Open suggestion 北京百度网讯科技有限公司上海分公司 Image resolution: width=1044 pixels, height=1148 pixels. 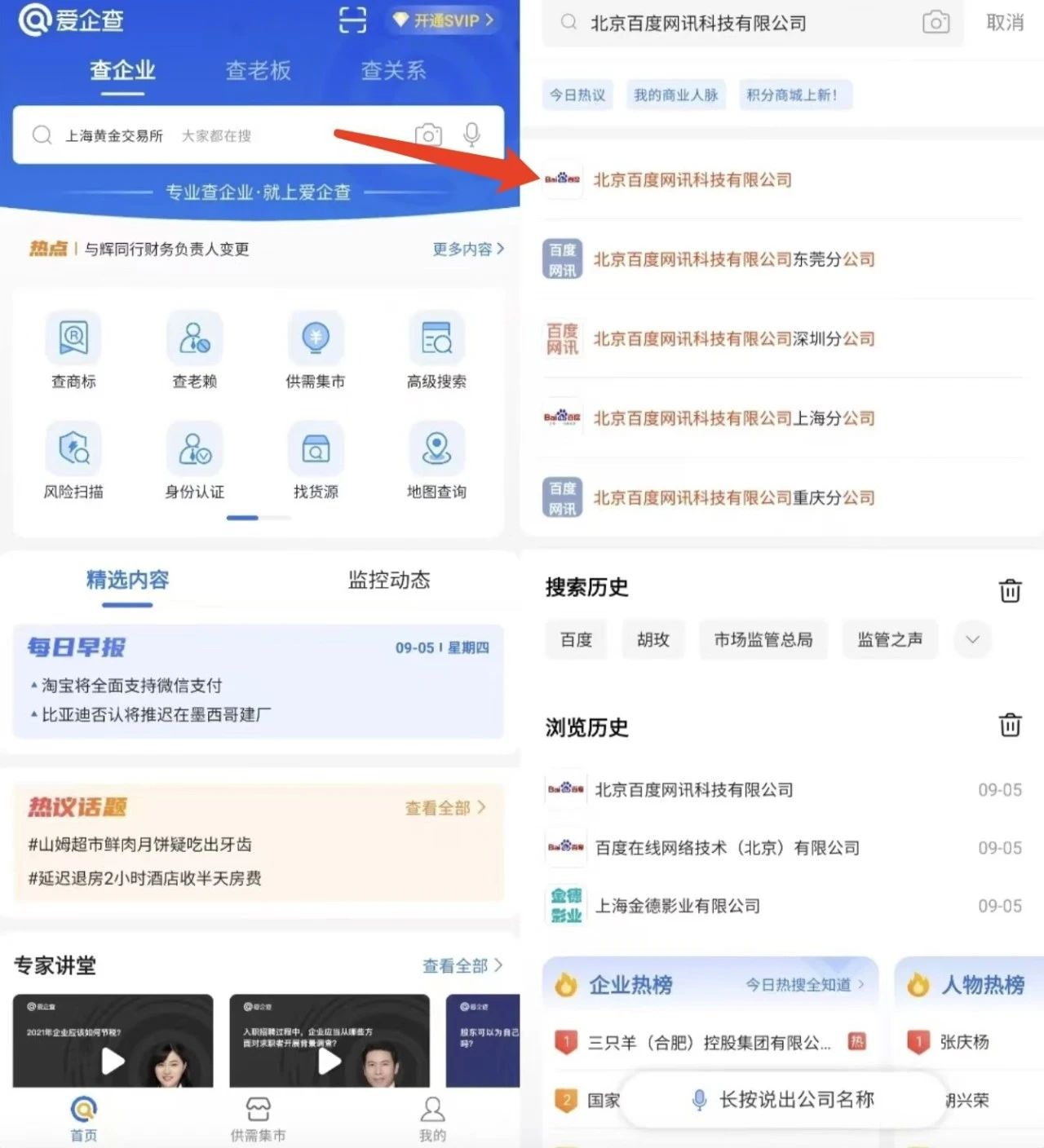[781, 418]
